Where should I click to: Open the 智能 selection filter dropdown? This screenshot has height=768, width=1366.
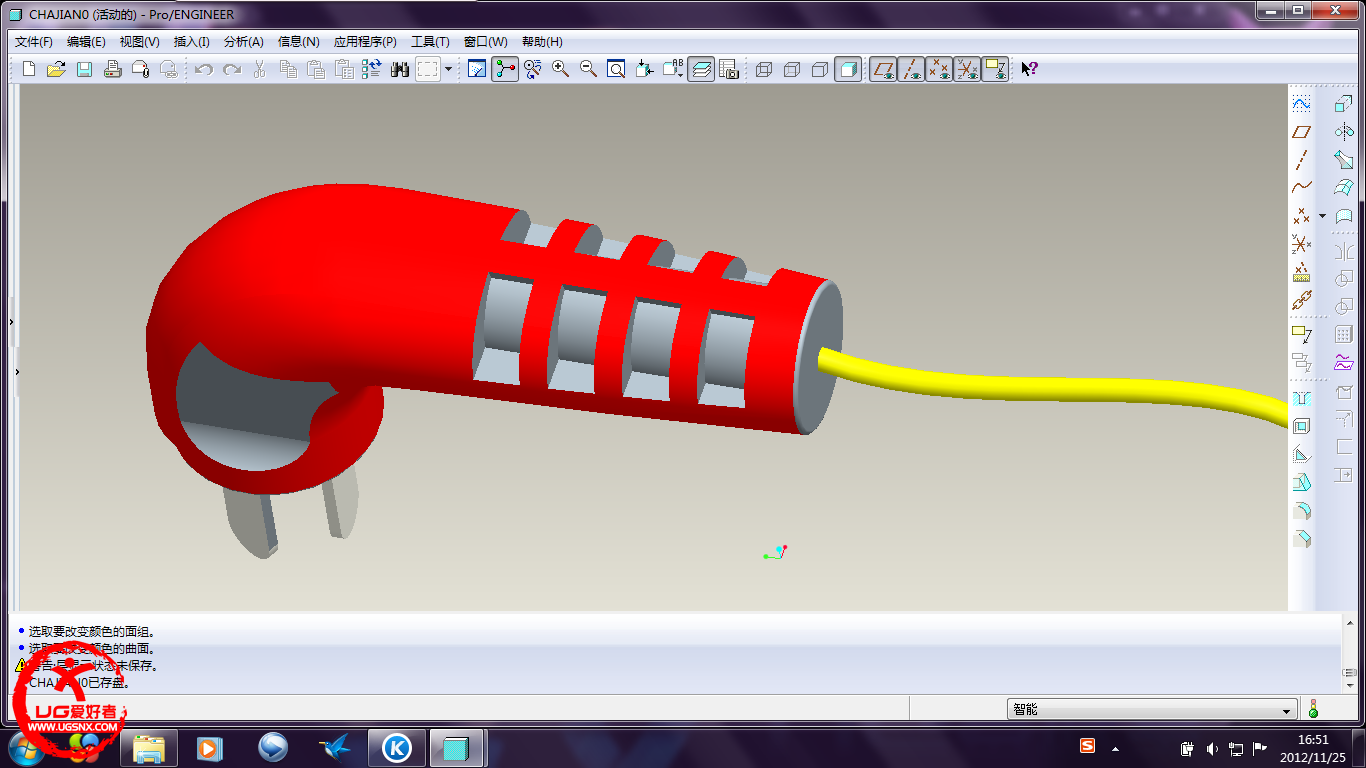click(1152, 709)
